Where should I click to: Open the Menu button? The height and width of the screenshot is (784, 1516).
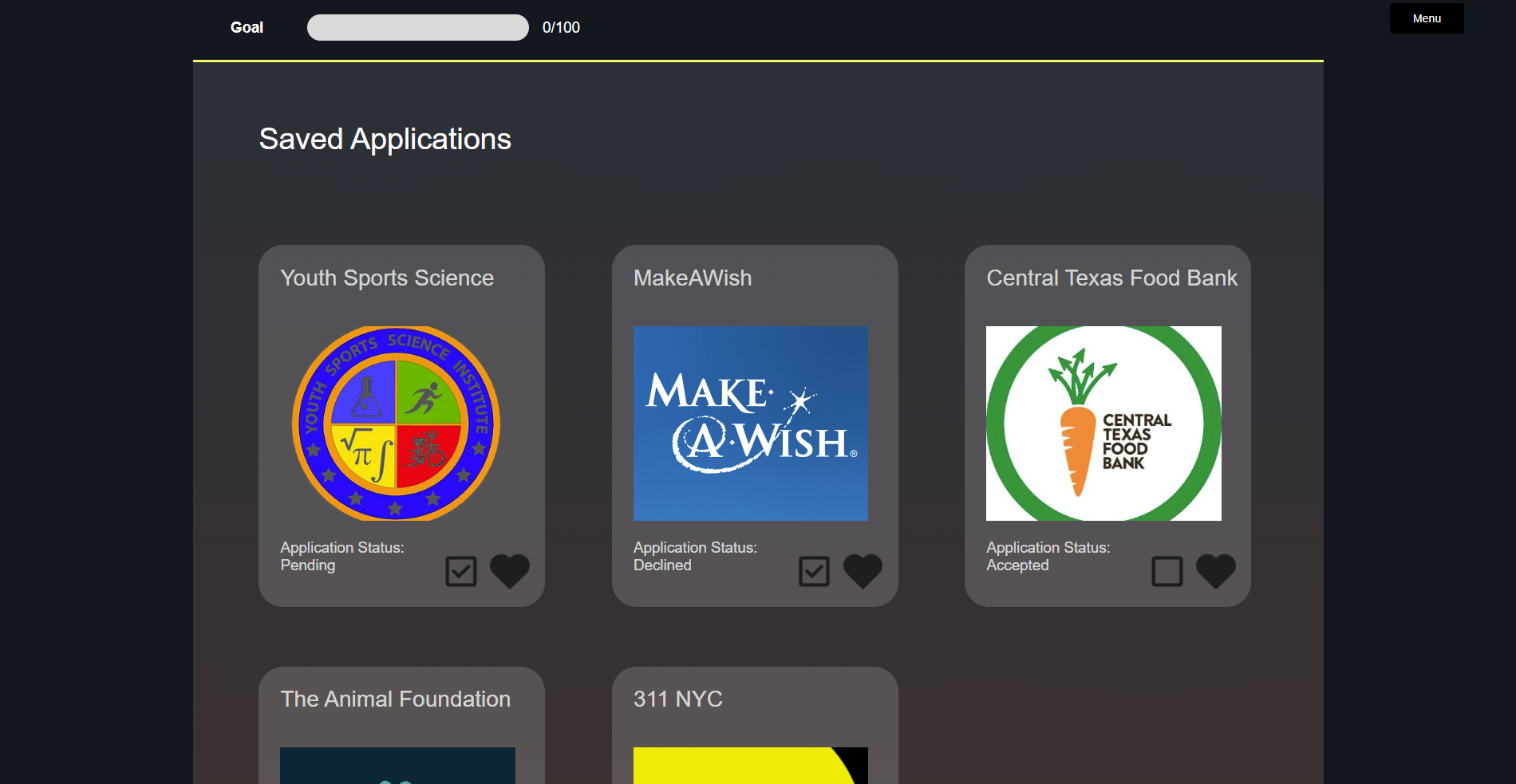(x=1427, y=18)
